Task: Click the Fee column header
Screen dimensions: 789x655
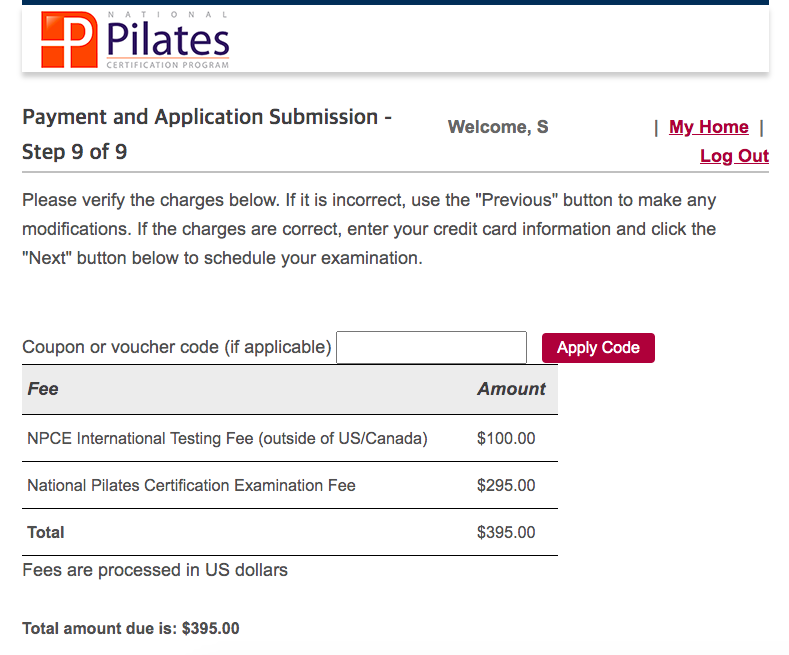Action: (43, 389)
